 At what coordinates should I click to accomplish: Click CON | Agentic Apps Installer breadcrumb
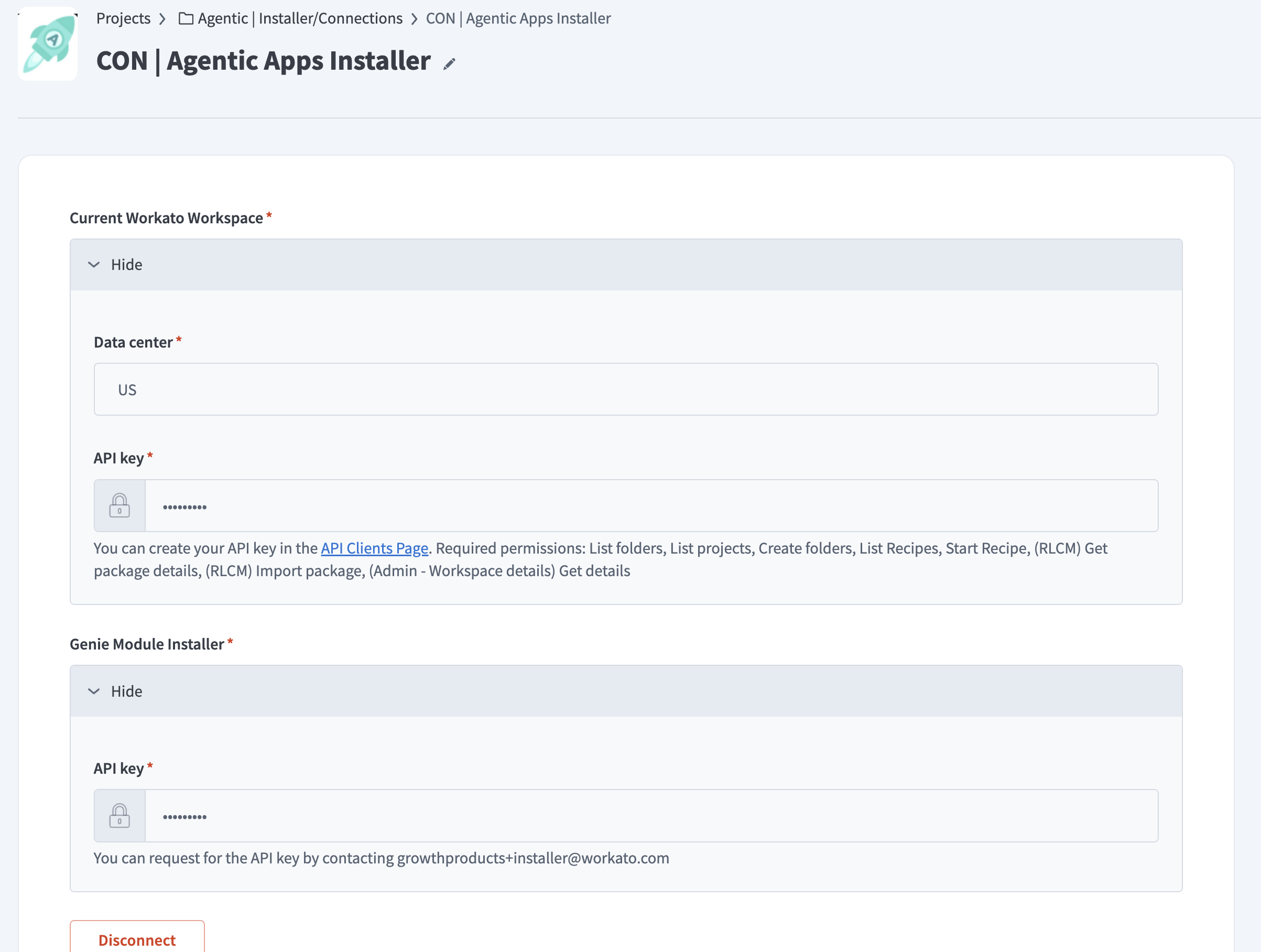click(518, 18)
